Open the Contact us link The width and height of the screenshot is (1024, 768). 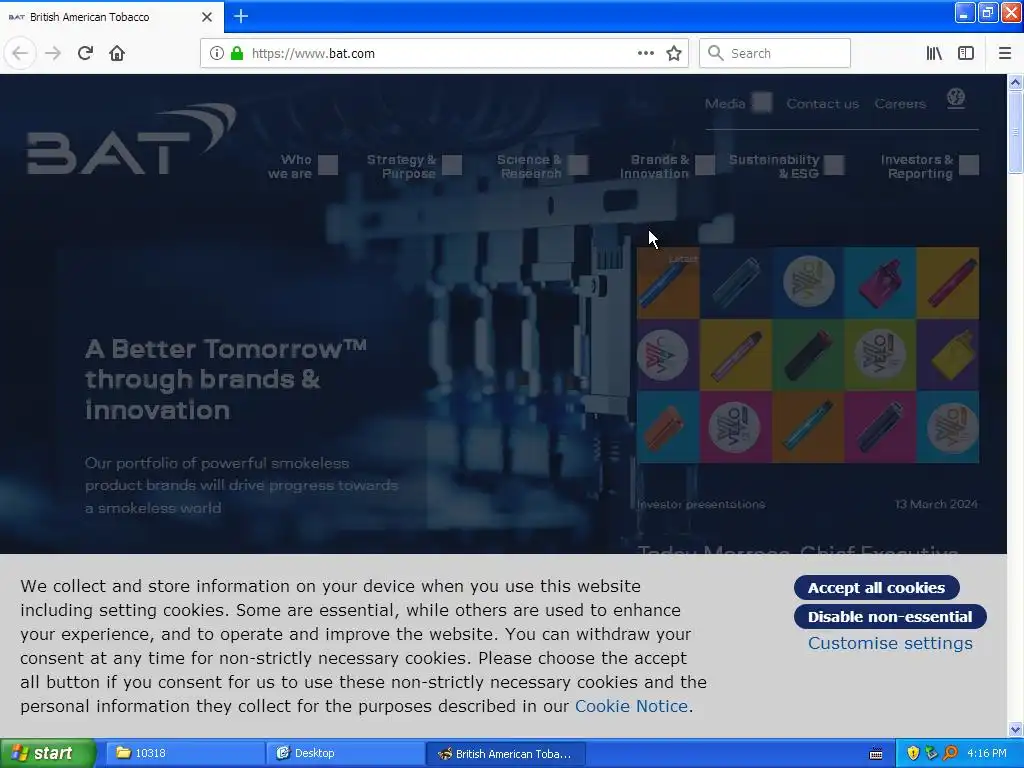tap(822, 103)
